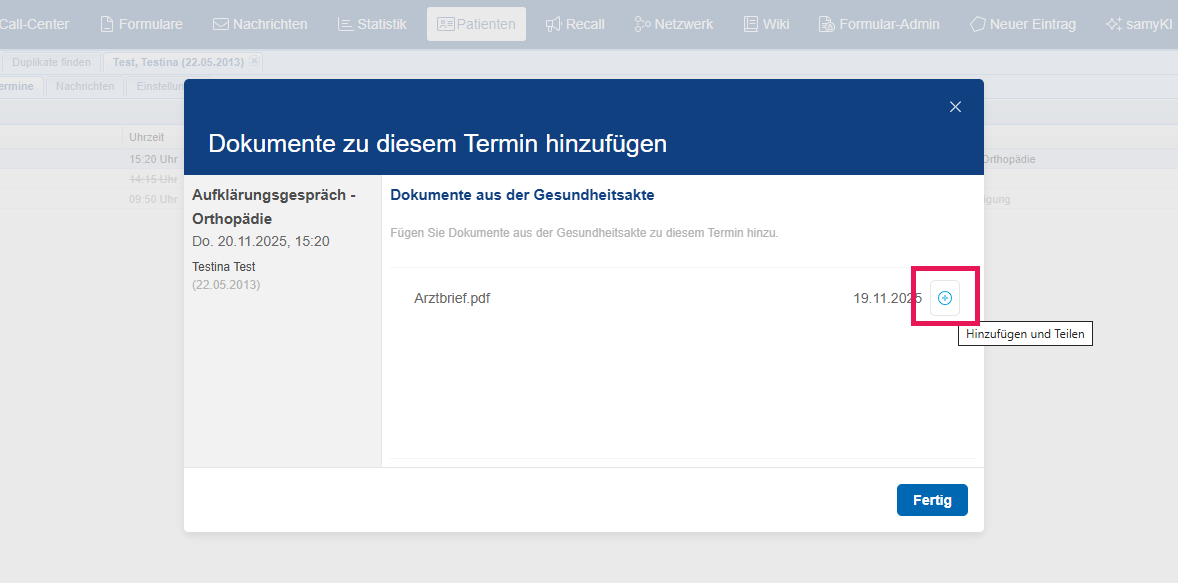Switch to the Duplikate finden tab
This screenshot has height=583, width=1178.
pos(51,62)
